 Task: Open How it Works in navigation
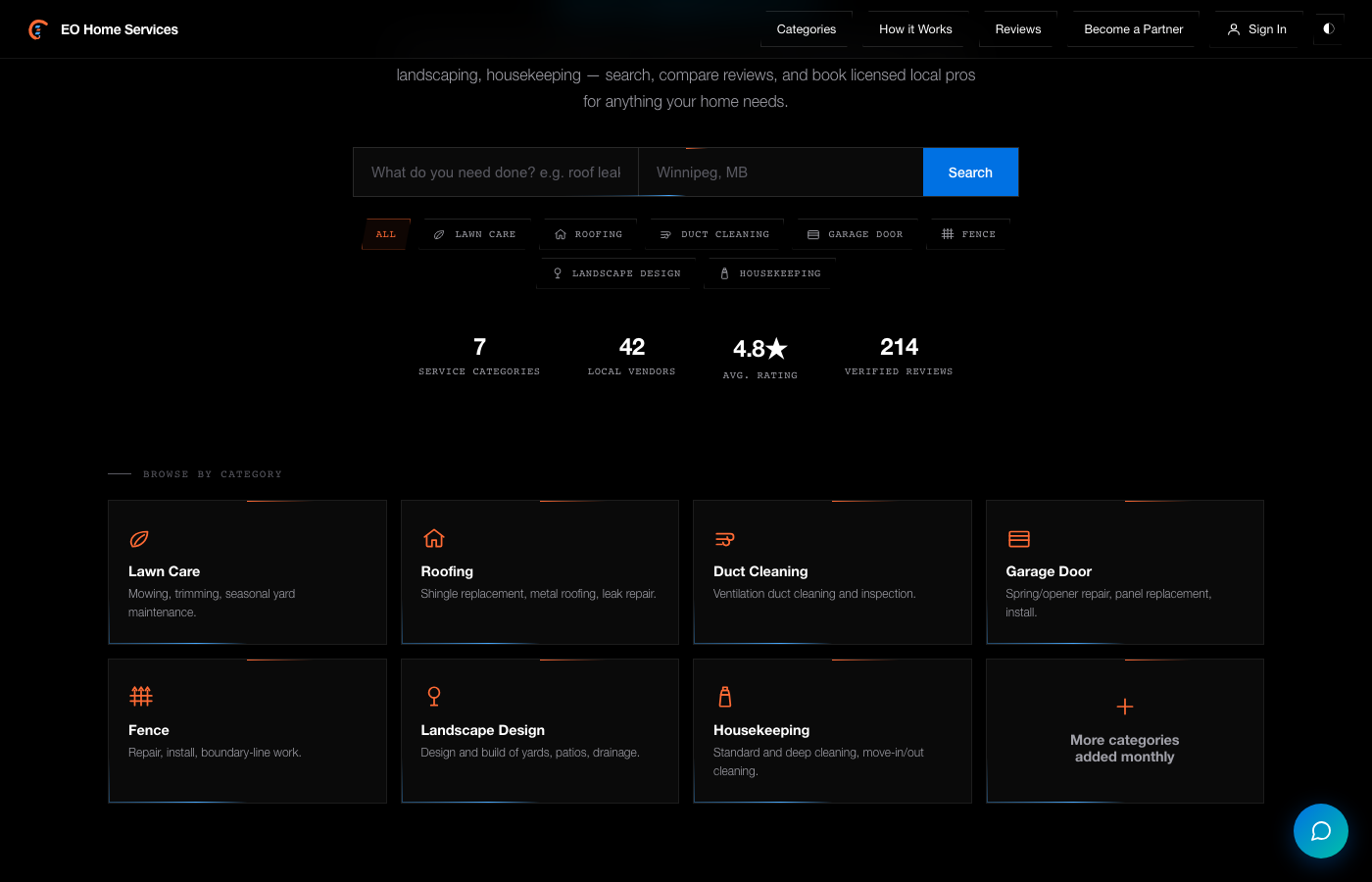tap(915, 29)
